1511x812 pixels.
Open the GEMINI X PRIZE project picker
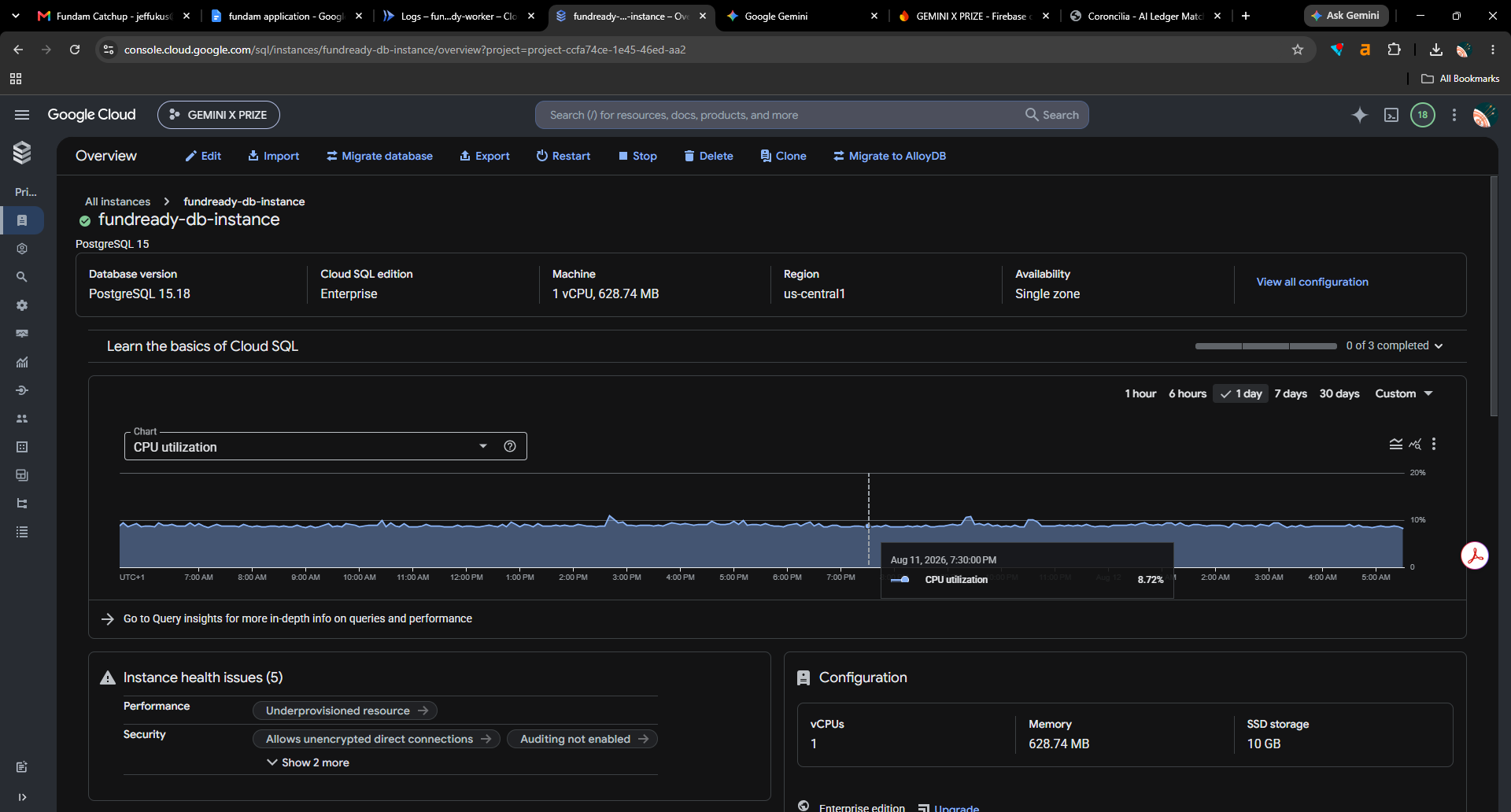(x=219, y=115)
